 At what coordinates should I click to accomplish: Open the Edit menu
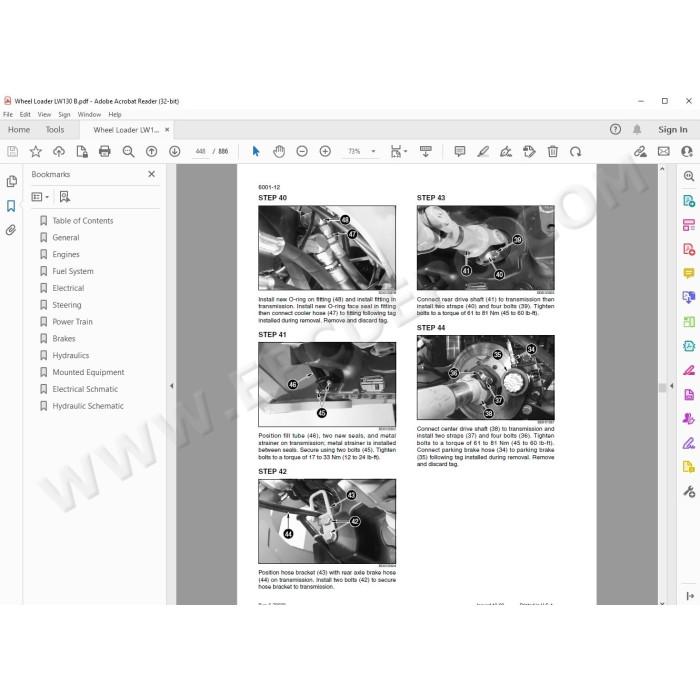tap(25, 115)
